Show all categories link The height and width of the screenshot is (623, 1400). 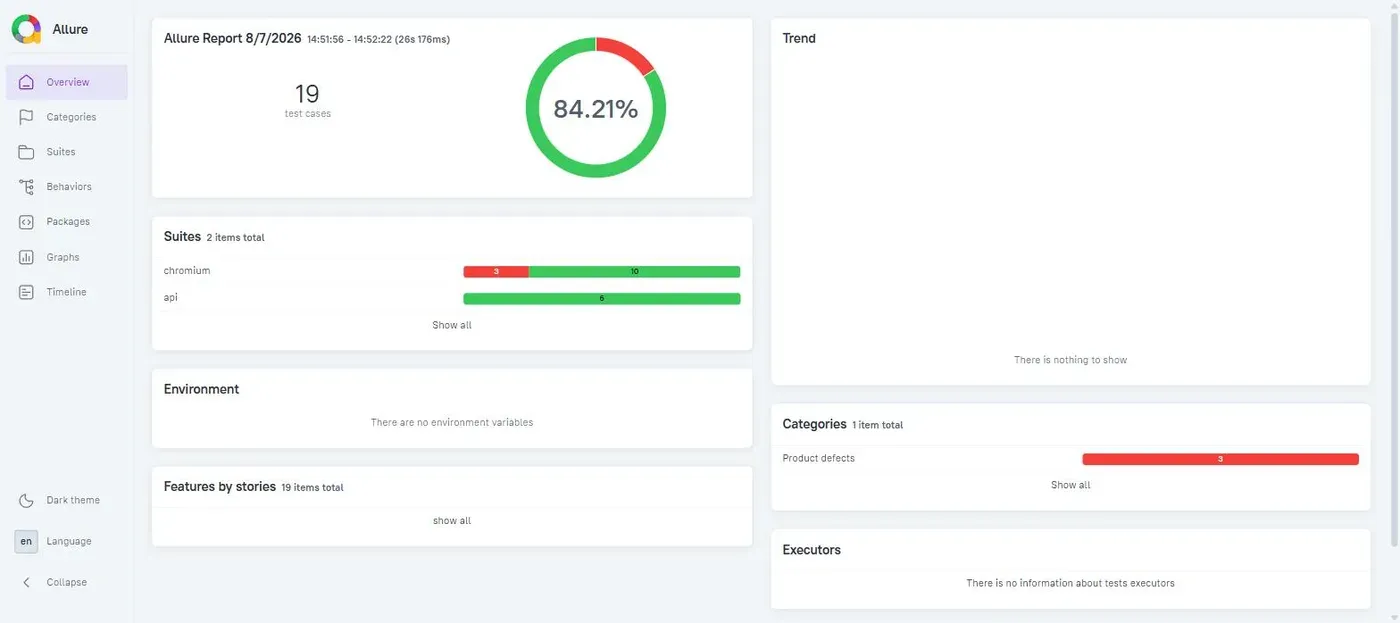1070,485
